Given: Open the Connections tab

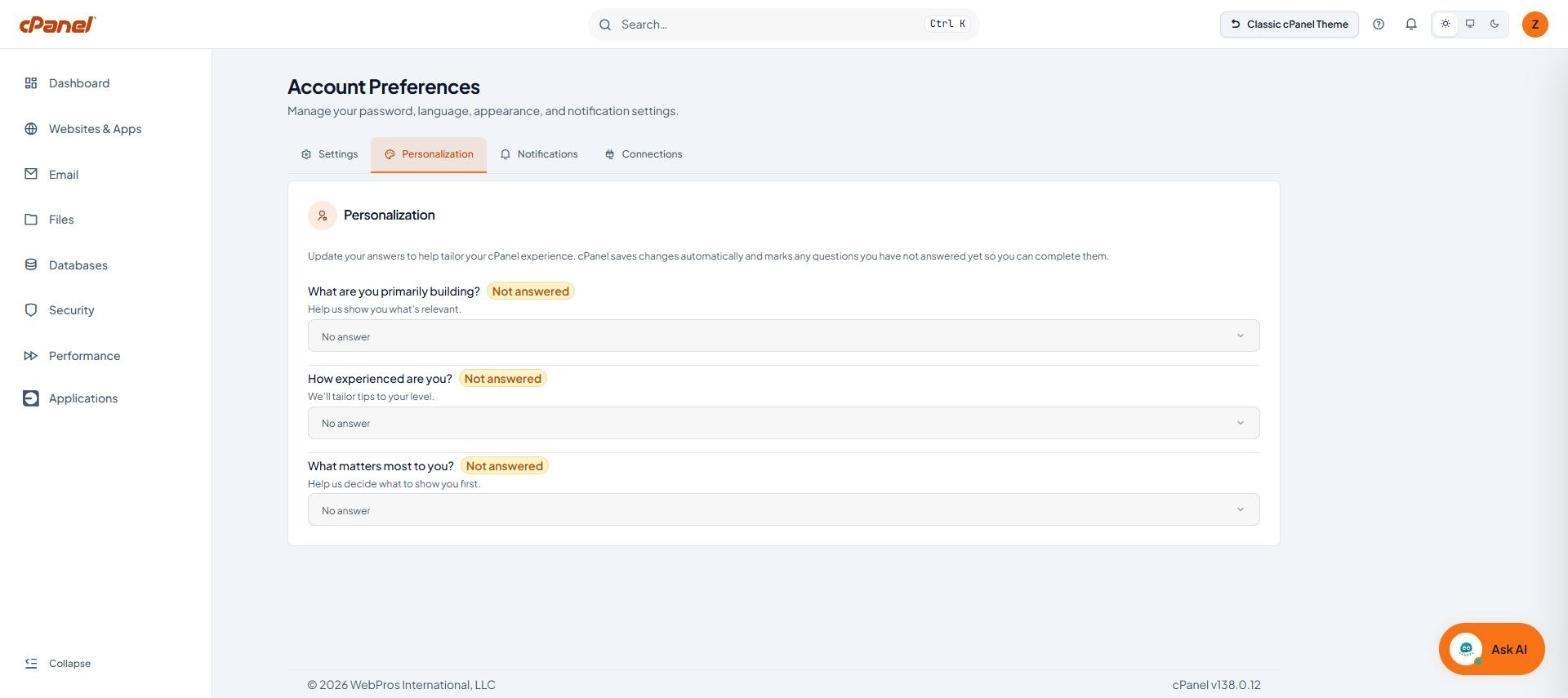Looking at the screenshot, I should (x=643, y=154).
